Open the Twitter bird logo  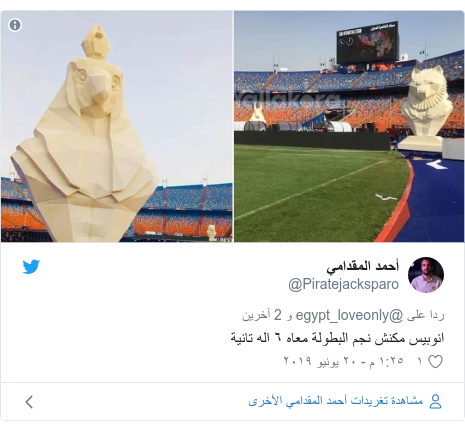(x=31, y=267)
